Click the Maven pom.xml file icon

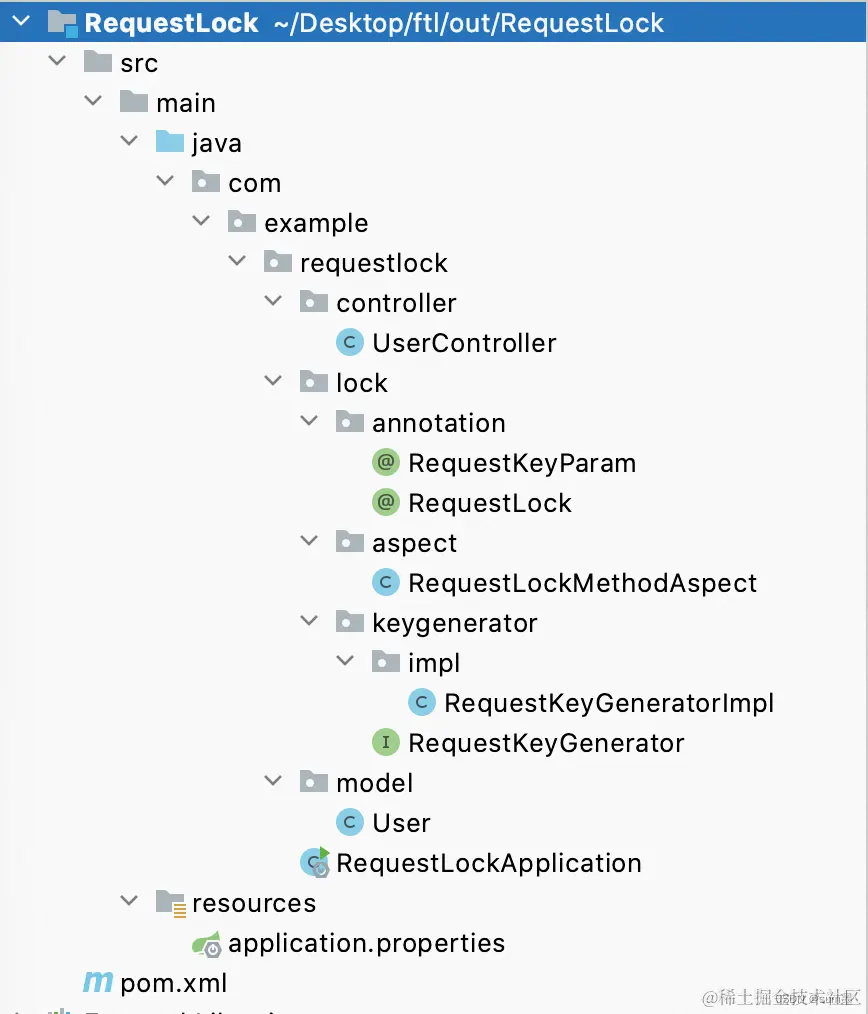click(x=98, y=983)
